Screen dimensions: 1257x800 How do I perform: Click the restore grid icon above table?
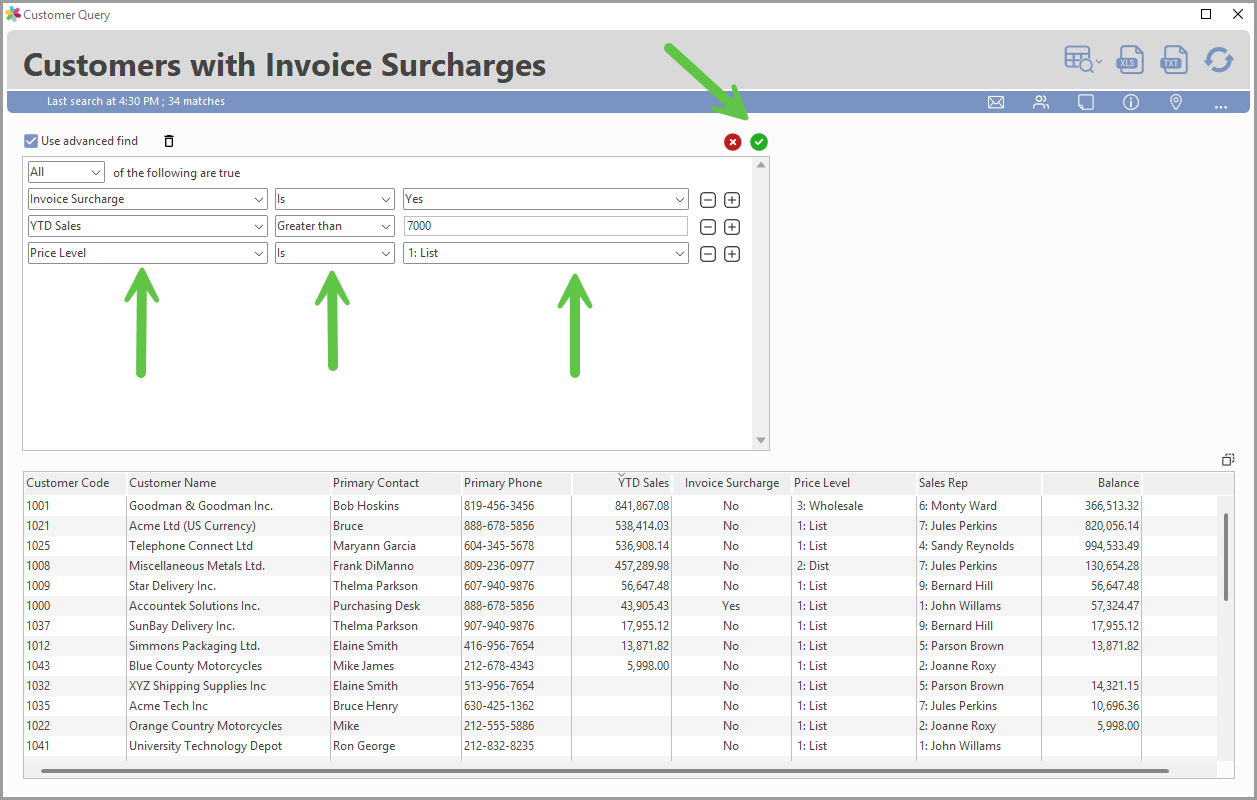1228,460
